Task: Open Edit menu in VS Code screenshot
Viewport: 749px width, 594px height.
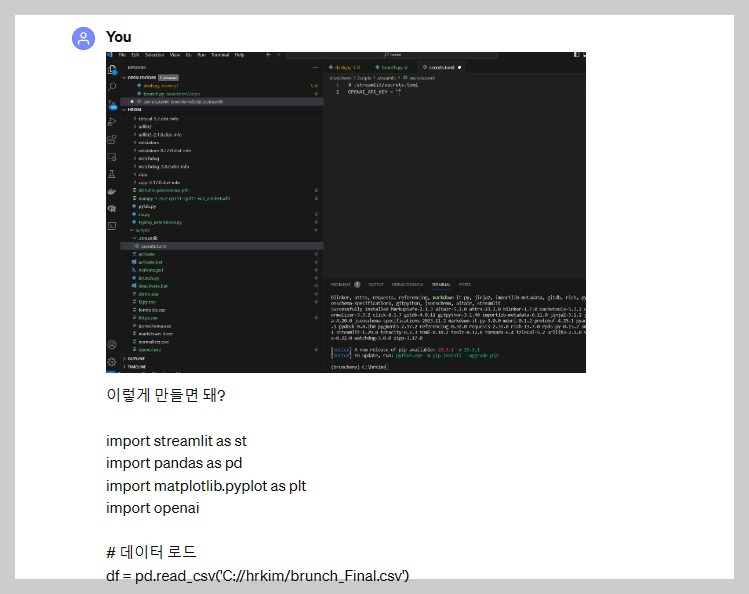Action: pyautogui.click(x=135, y=55)
